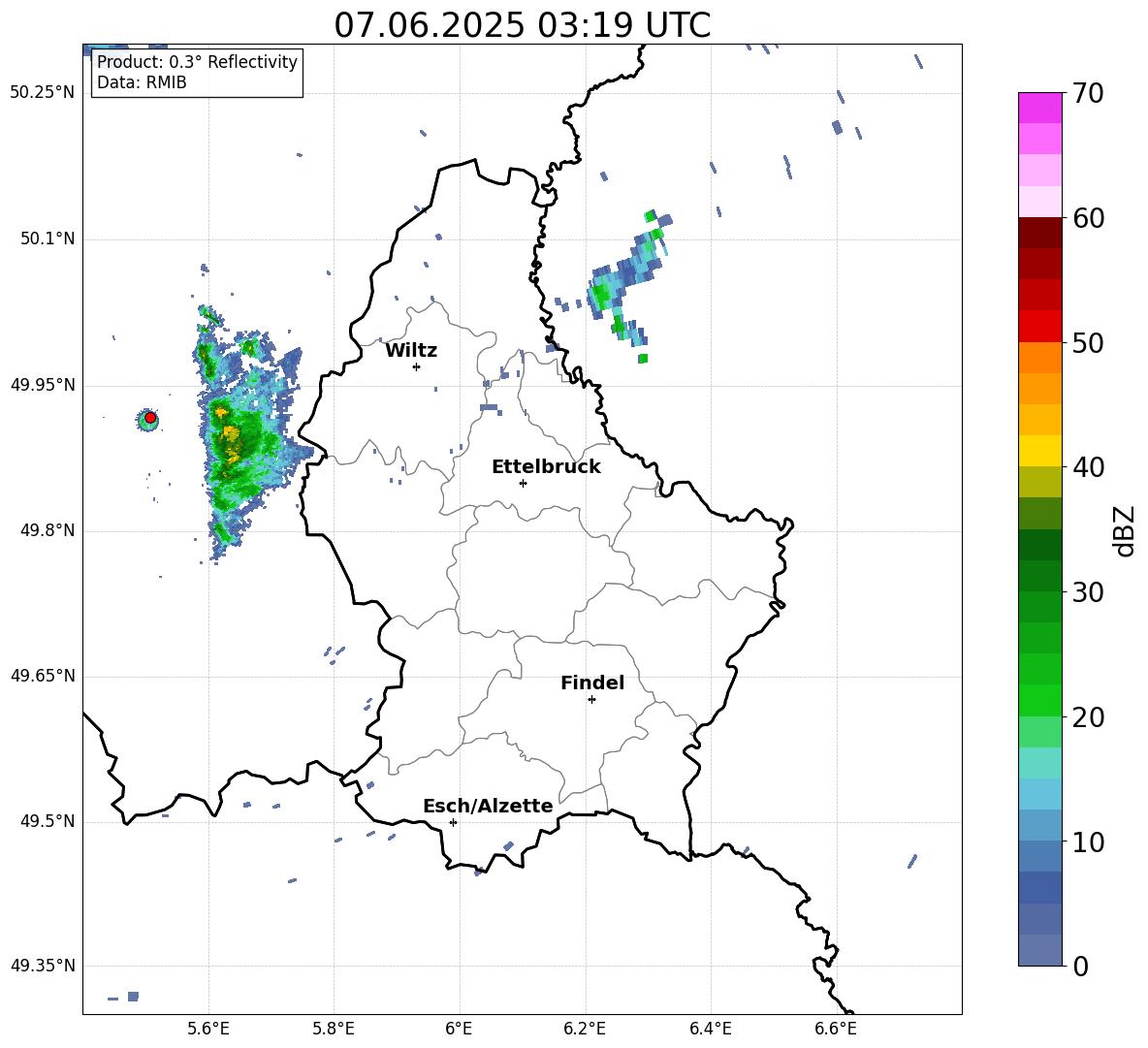Click the 6.2°E longitude label
Viewport: 1148px width, 1048px height.
point(585,1029)
